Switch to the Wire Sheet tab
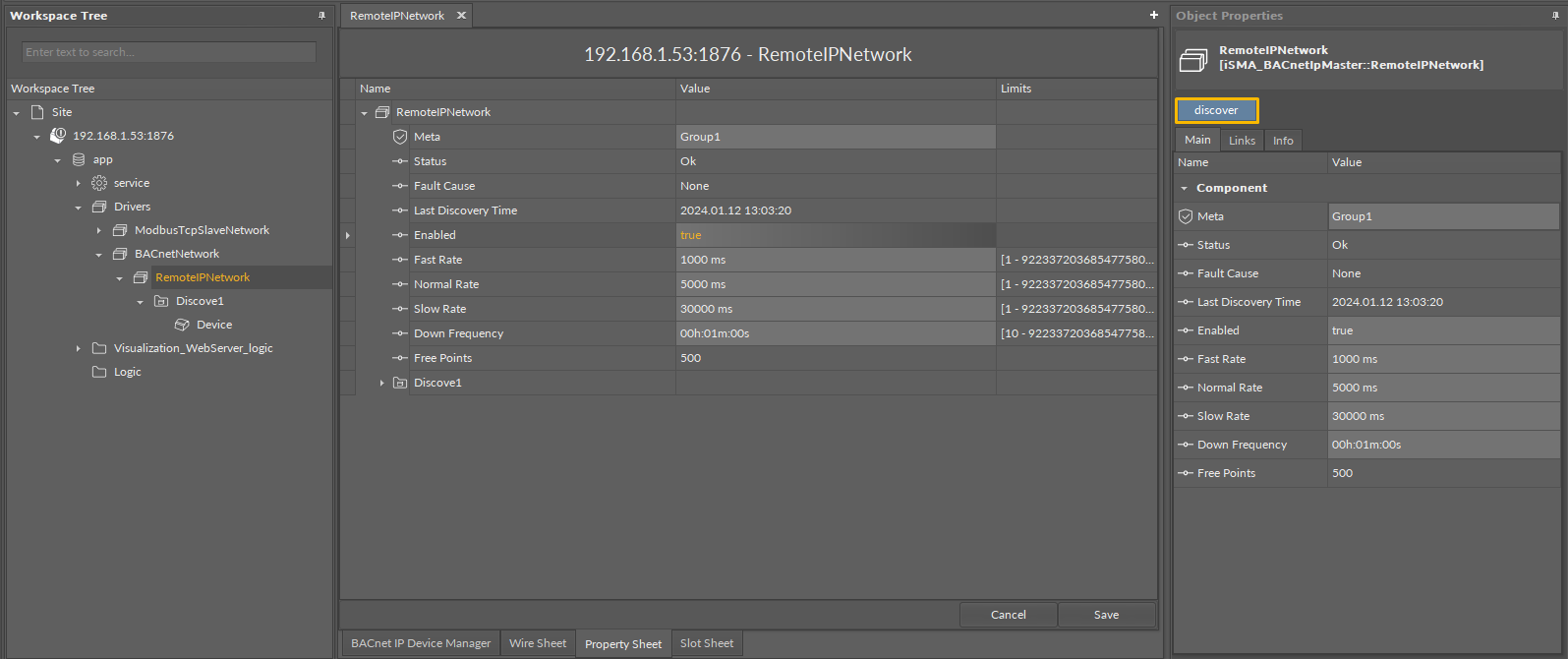 [538, 643]
